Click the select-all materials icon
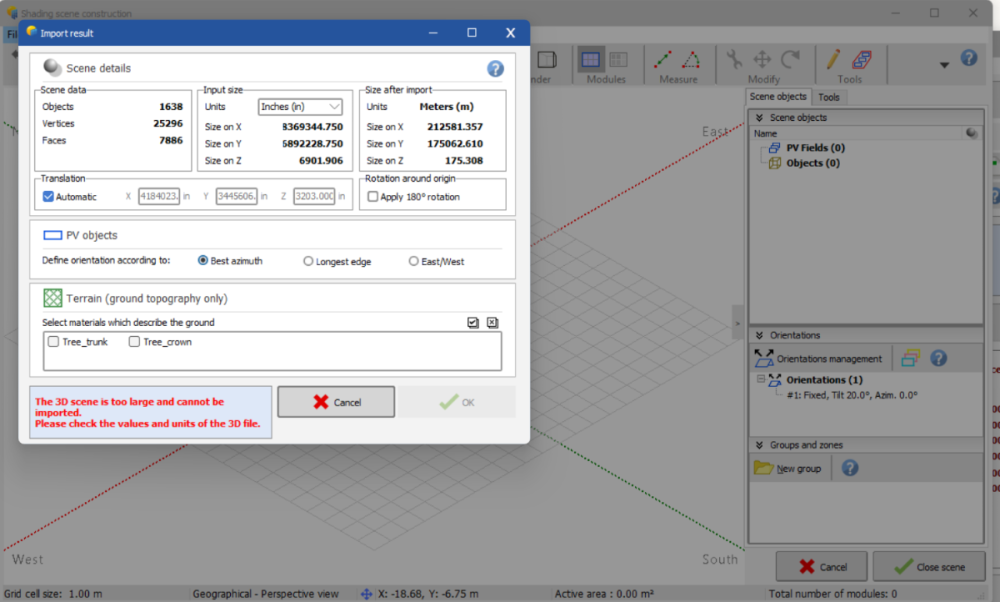 [473, 322]
